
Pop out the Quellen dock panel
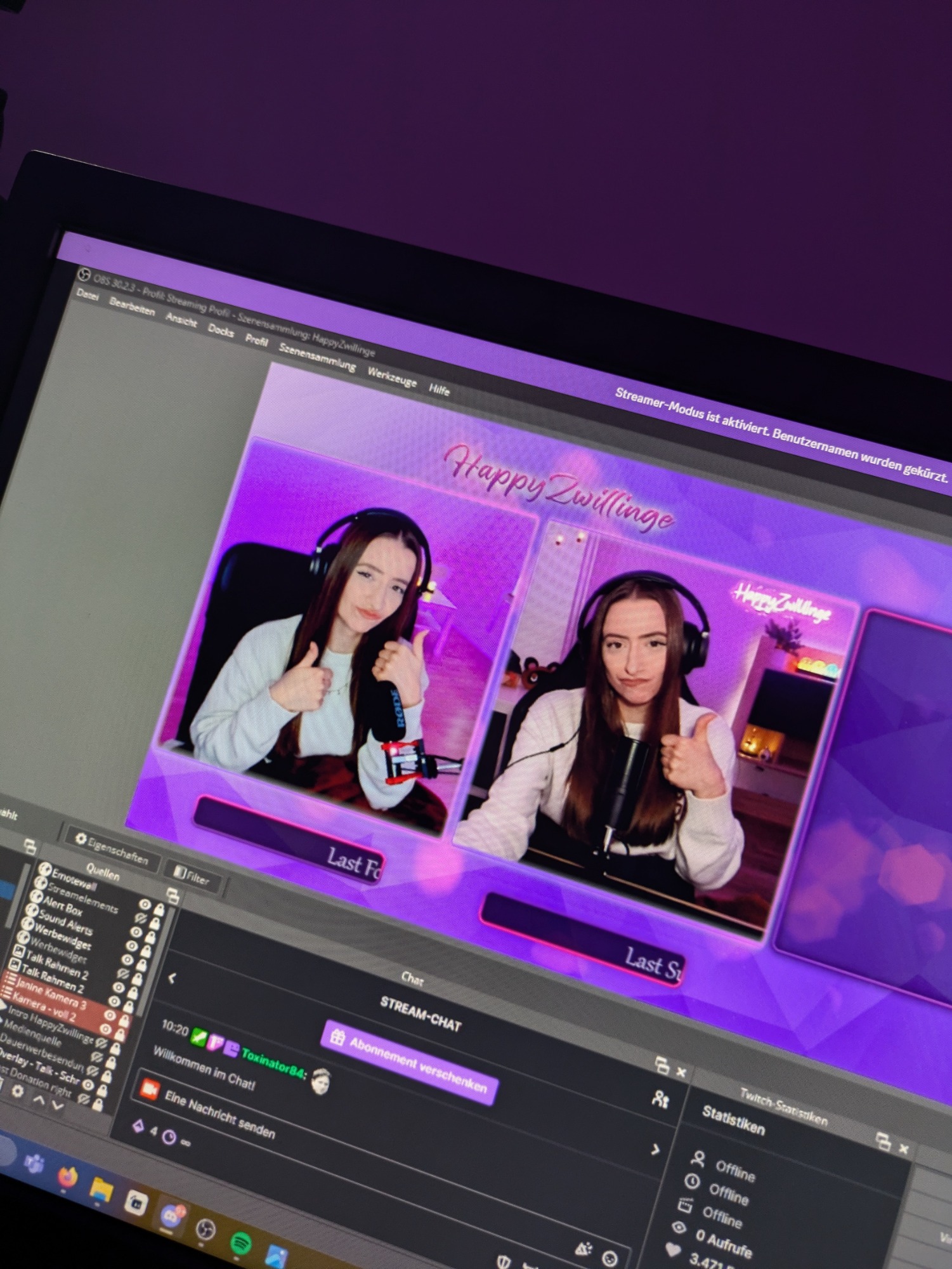point(173,895)
